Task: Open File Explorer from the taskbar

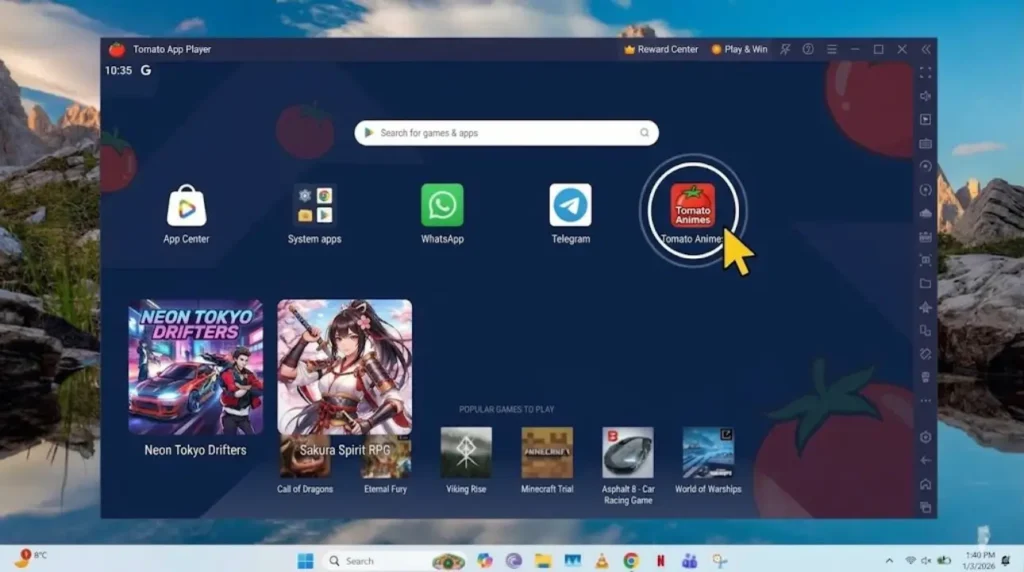Action: point(543,561)
